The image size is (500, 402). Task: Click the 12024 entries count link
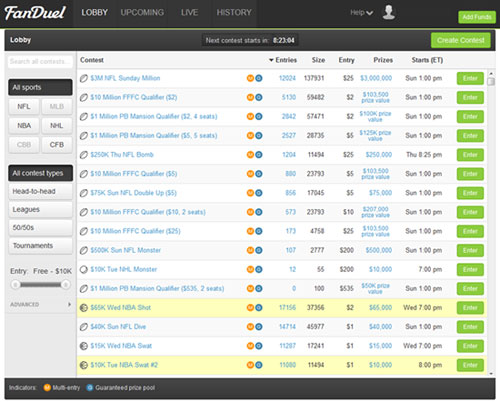coord(287,78)
